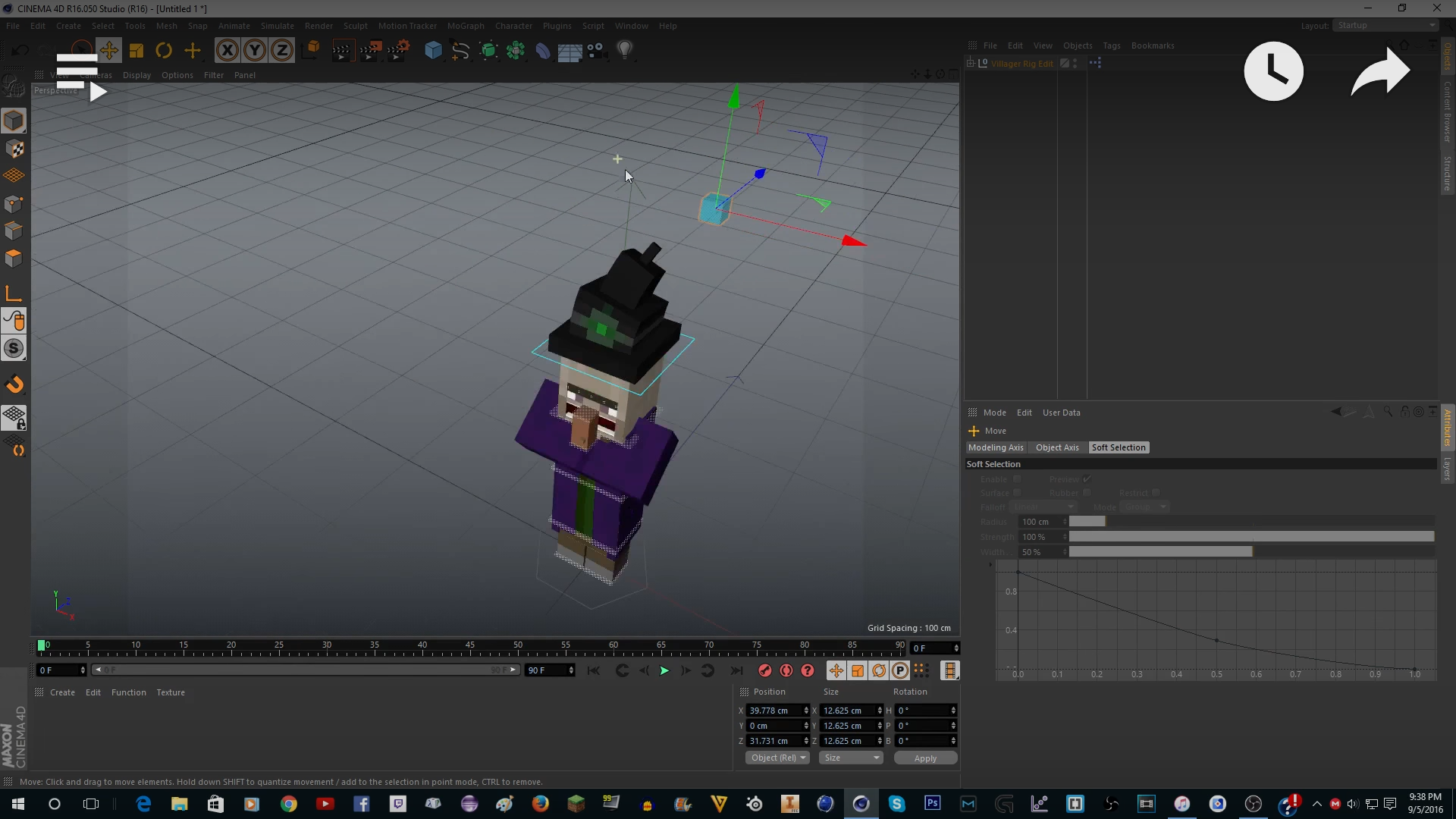Select the Move tool in the top toolbar
The image size is (1456, 819).
click(108, 51)
